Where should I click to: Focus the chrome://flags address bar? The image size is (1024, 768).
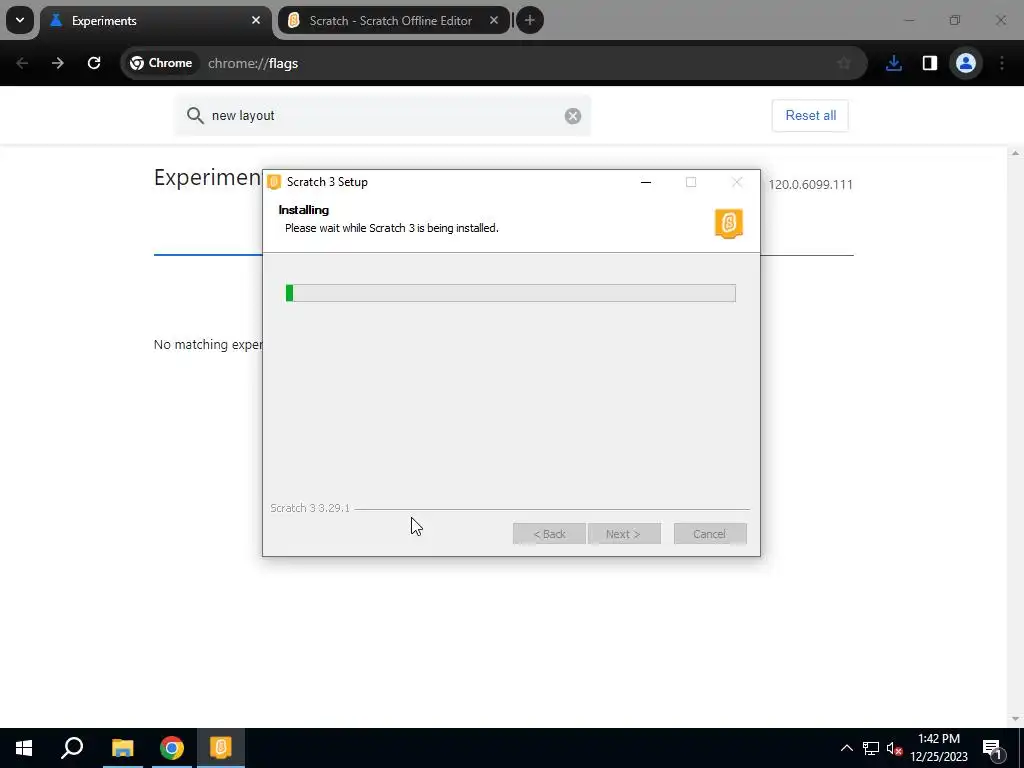click(494, 63)
